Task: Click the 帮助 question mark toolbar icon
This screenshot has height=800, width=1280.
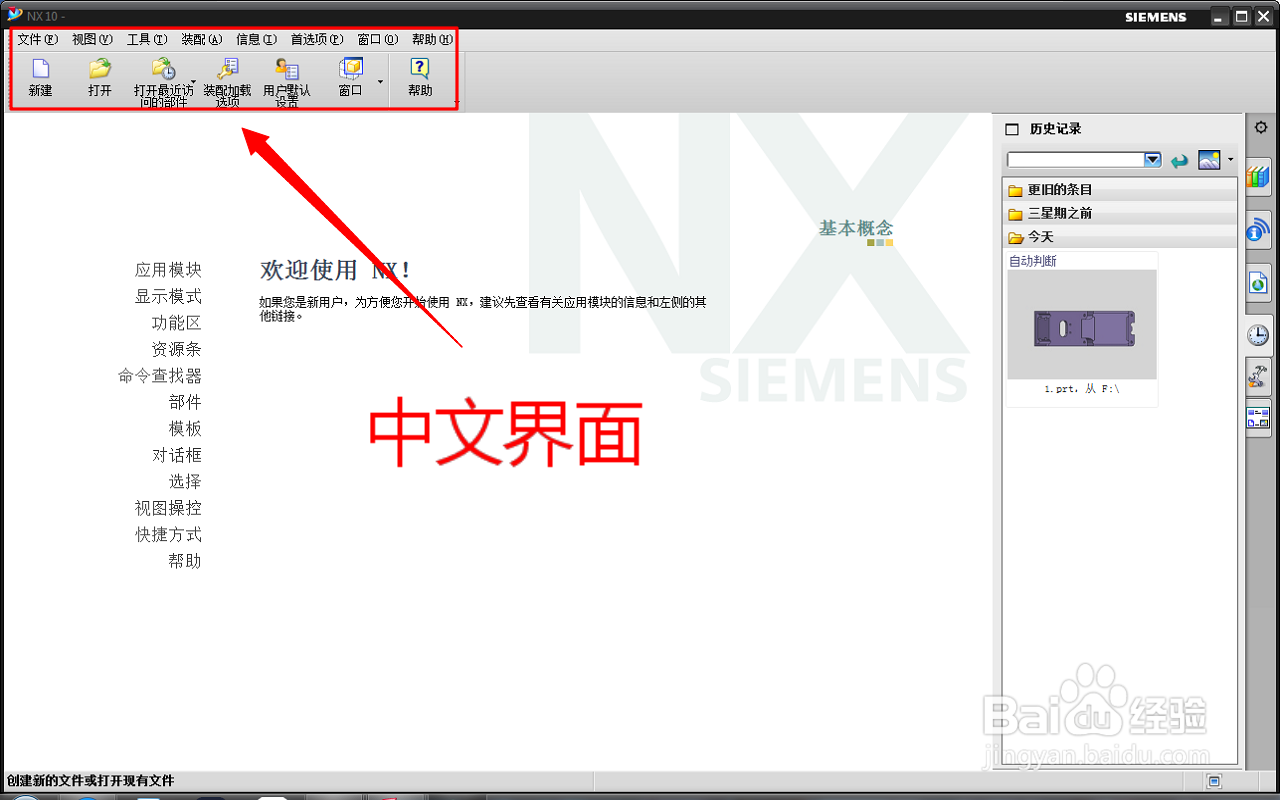Action: [x=420, y=69]
